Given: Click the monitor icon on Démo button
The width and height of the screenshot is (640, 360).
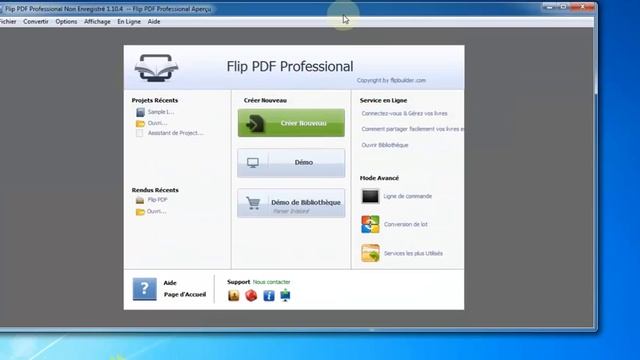Looking at the screenshot, I should point(253,163).
